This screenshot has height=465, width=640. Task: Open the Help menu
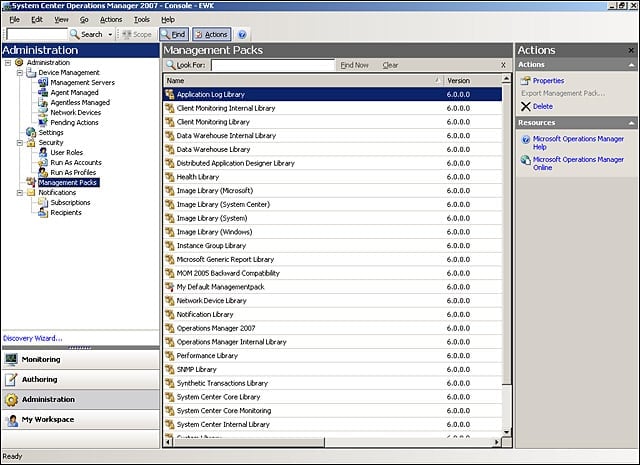tap(168, 20)
